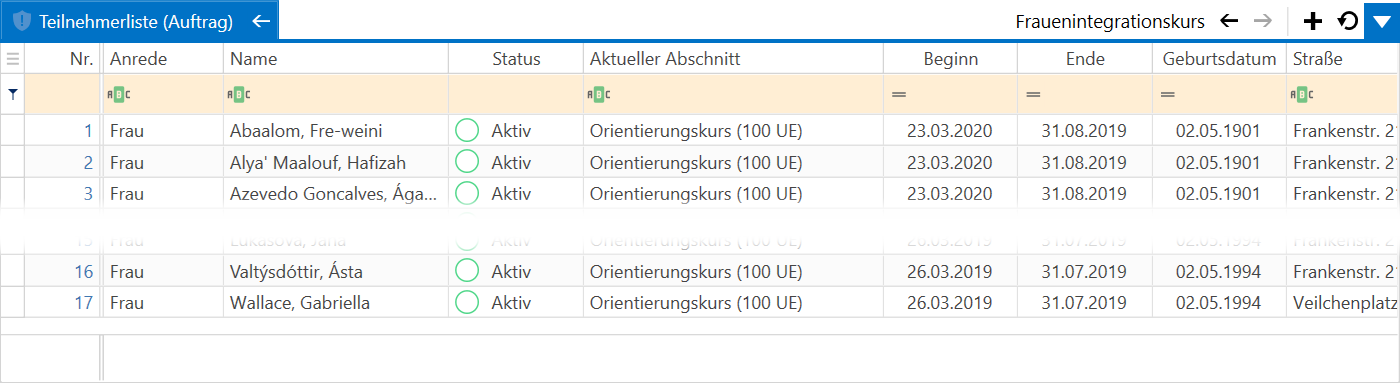
Task: Click status circle for Abaalom, Fre-weini
Action: pyautogui.click(x=467, y=131)
